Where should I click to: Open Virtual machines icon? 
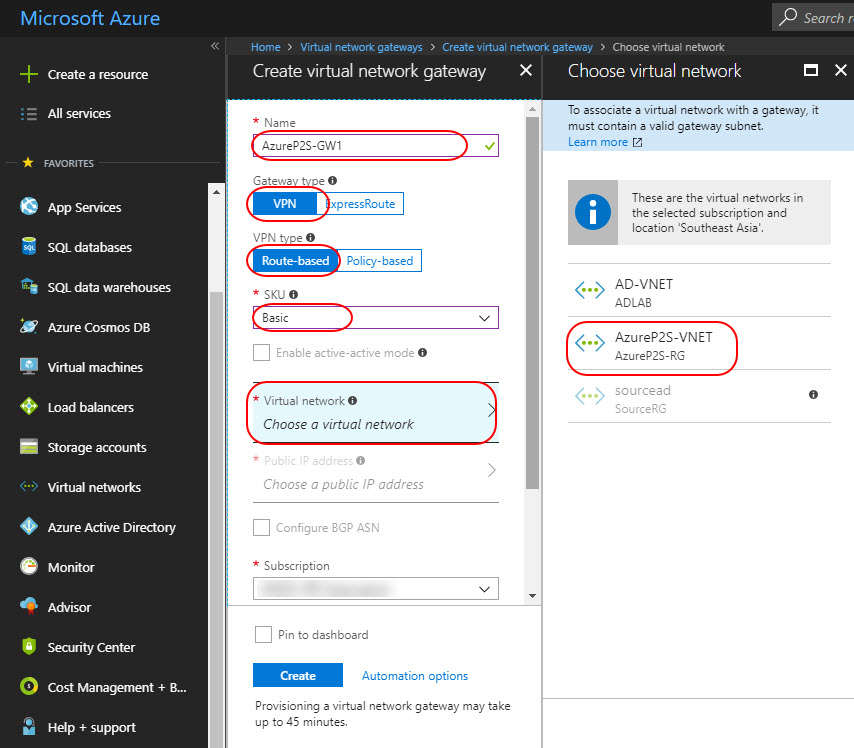[x=29, y=366]
